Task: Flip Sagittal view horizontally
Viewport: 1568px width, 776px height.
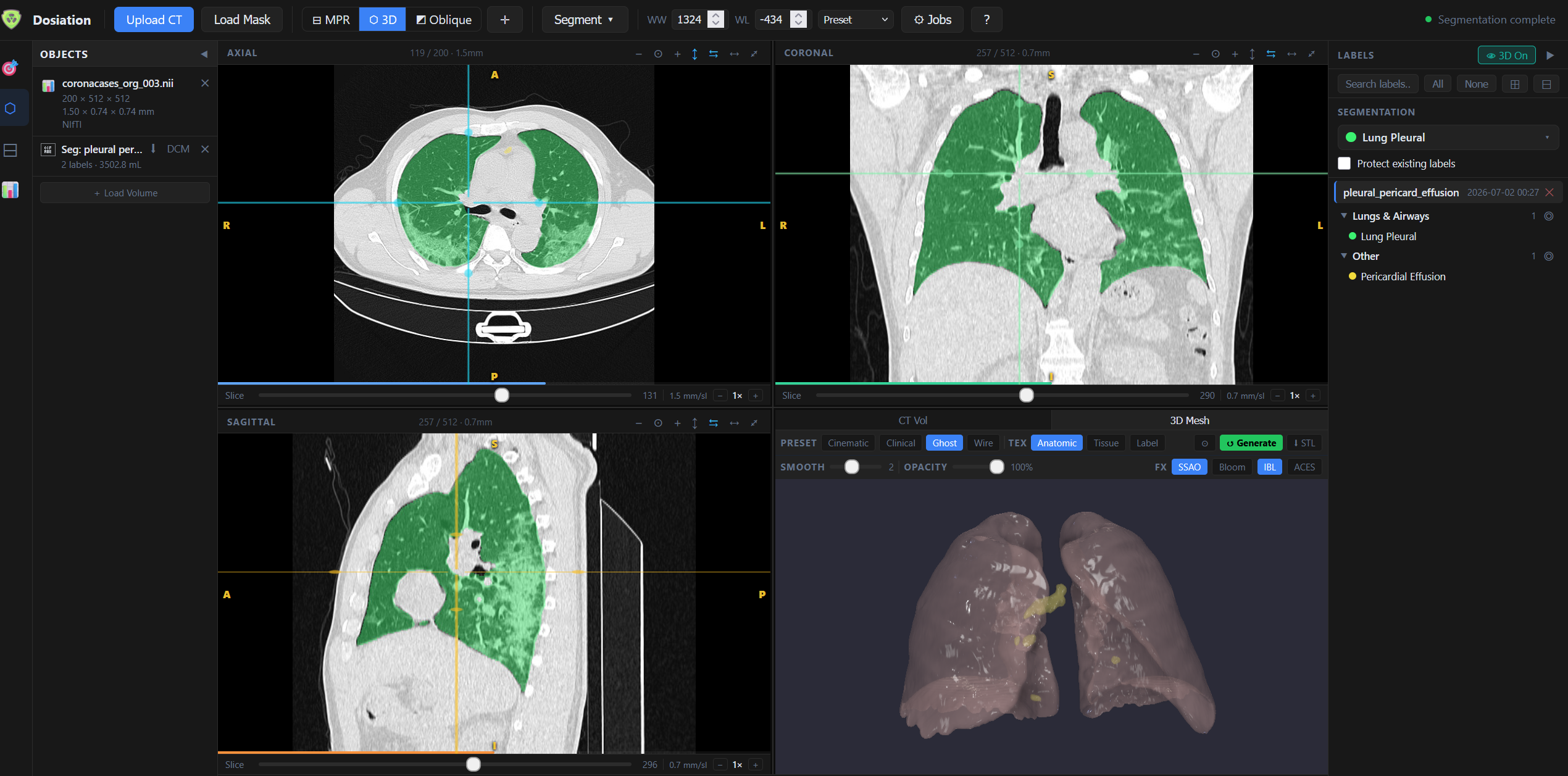Action: [x=734, y=423]
